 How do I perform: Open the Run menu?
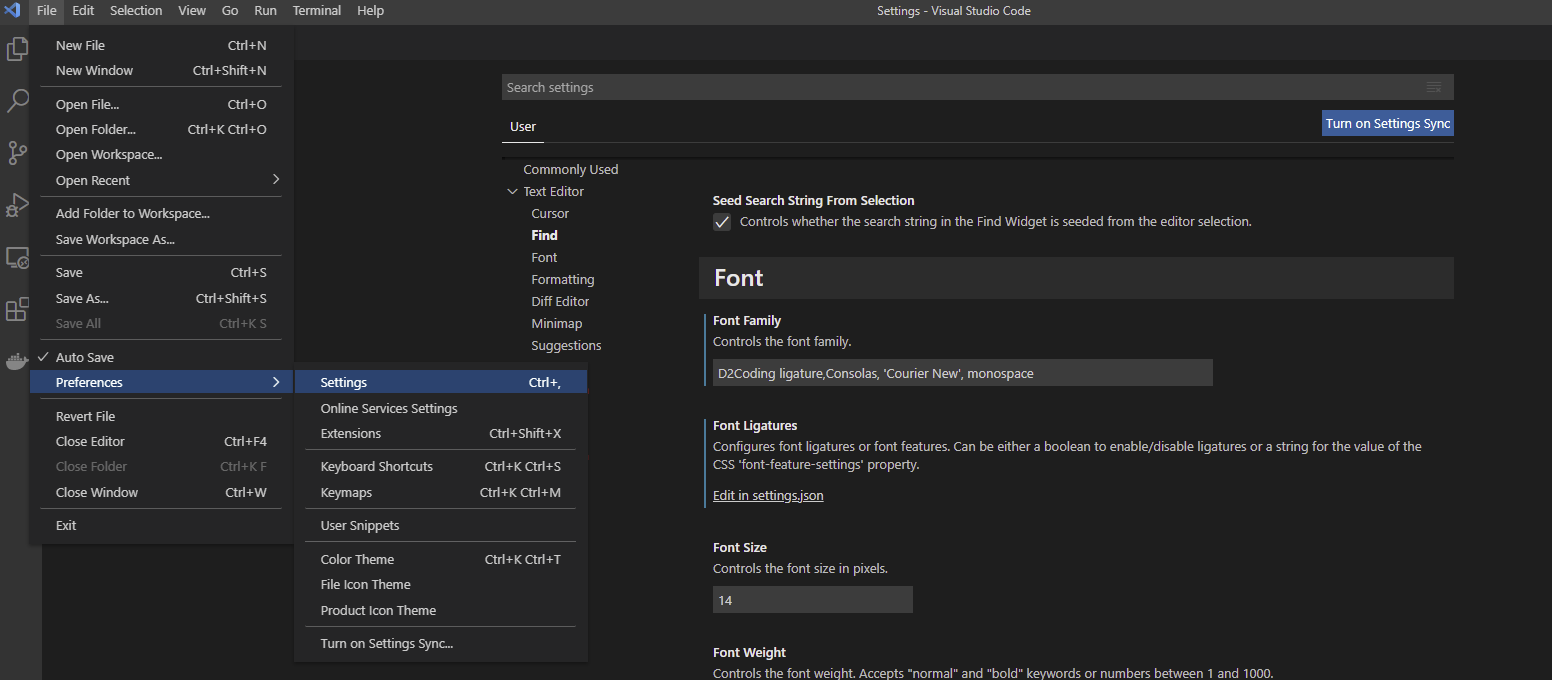point(266,11)
